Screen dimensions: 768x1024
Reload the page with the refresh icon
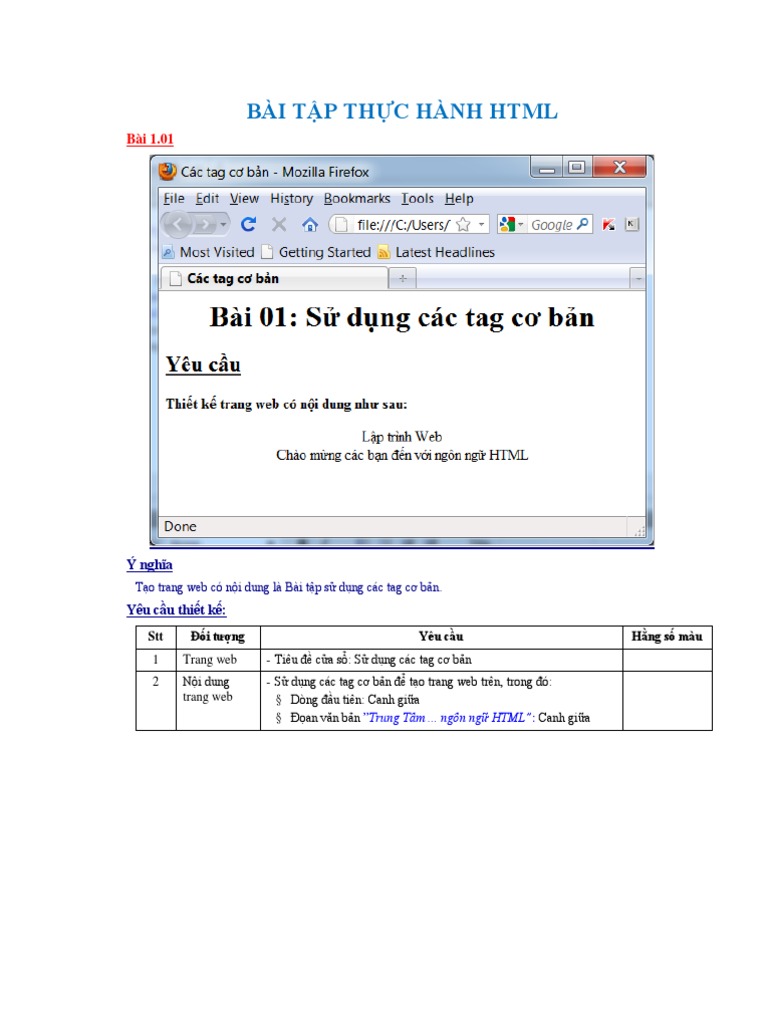click(248, 225)
